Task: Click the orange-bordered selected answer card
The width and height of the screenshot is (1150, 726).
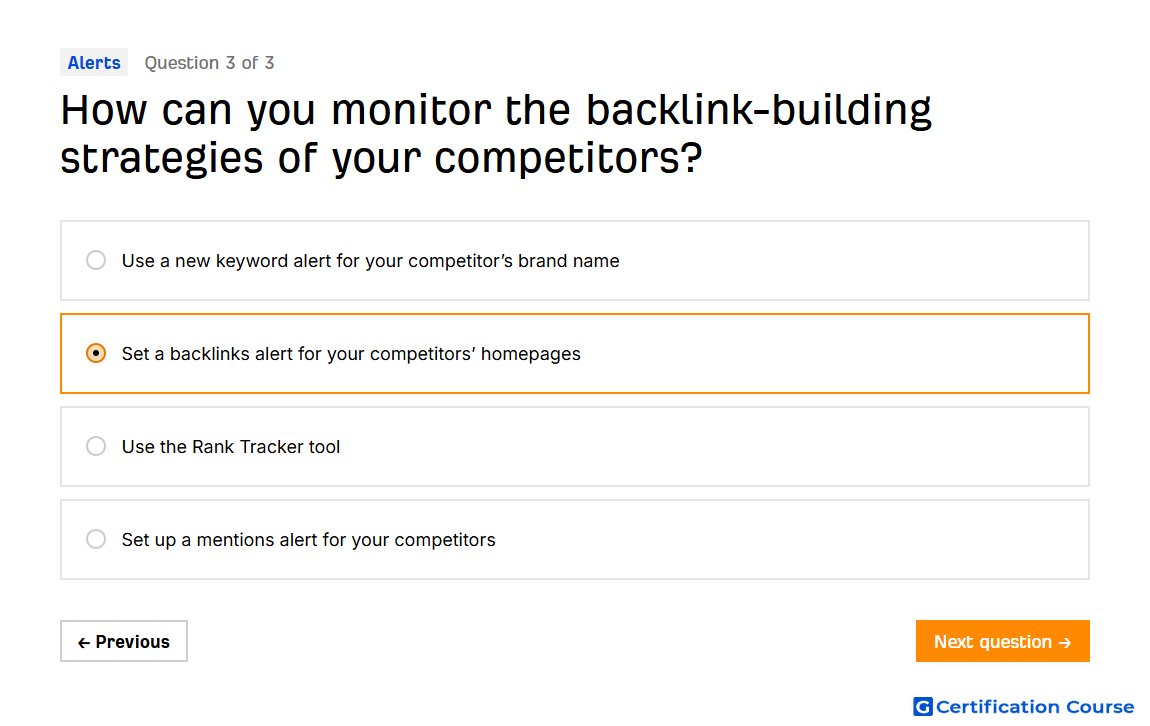Action: (575, 353)
